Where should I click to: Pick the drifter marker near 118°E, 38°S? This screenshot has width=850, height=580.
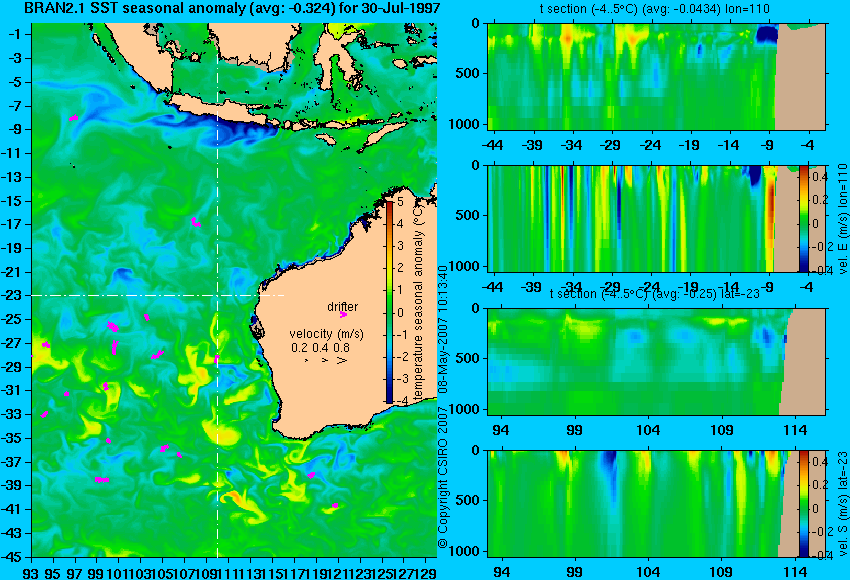311,475
